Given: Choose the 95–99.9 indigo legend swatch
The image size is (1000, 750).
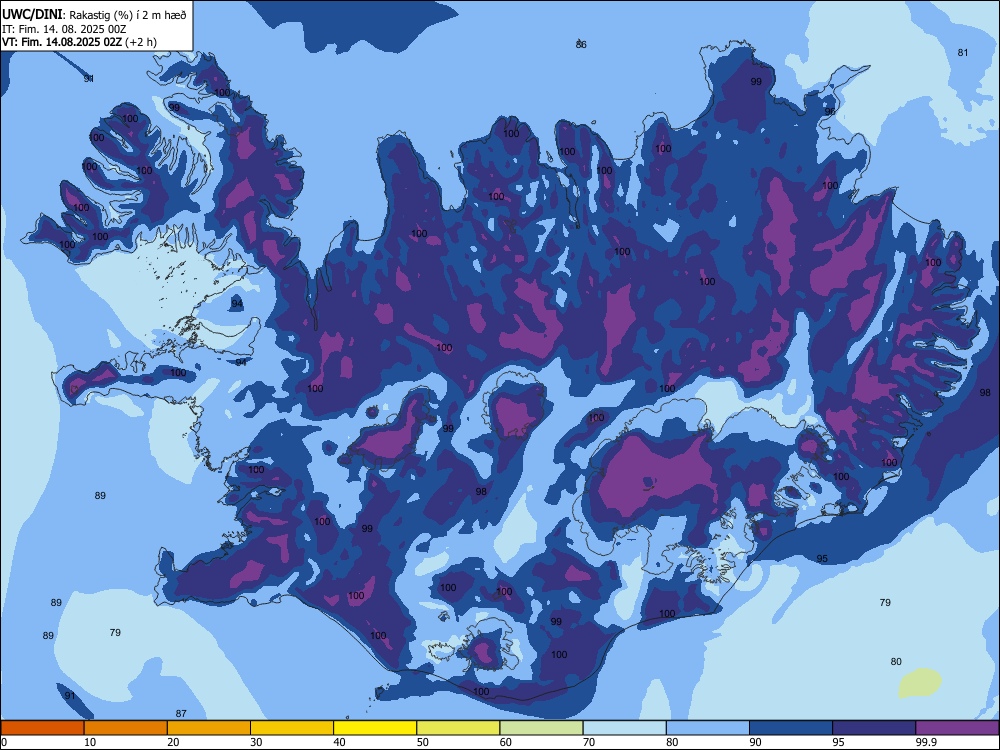Looking at the screenshot, I should pos(874,728).
